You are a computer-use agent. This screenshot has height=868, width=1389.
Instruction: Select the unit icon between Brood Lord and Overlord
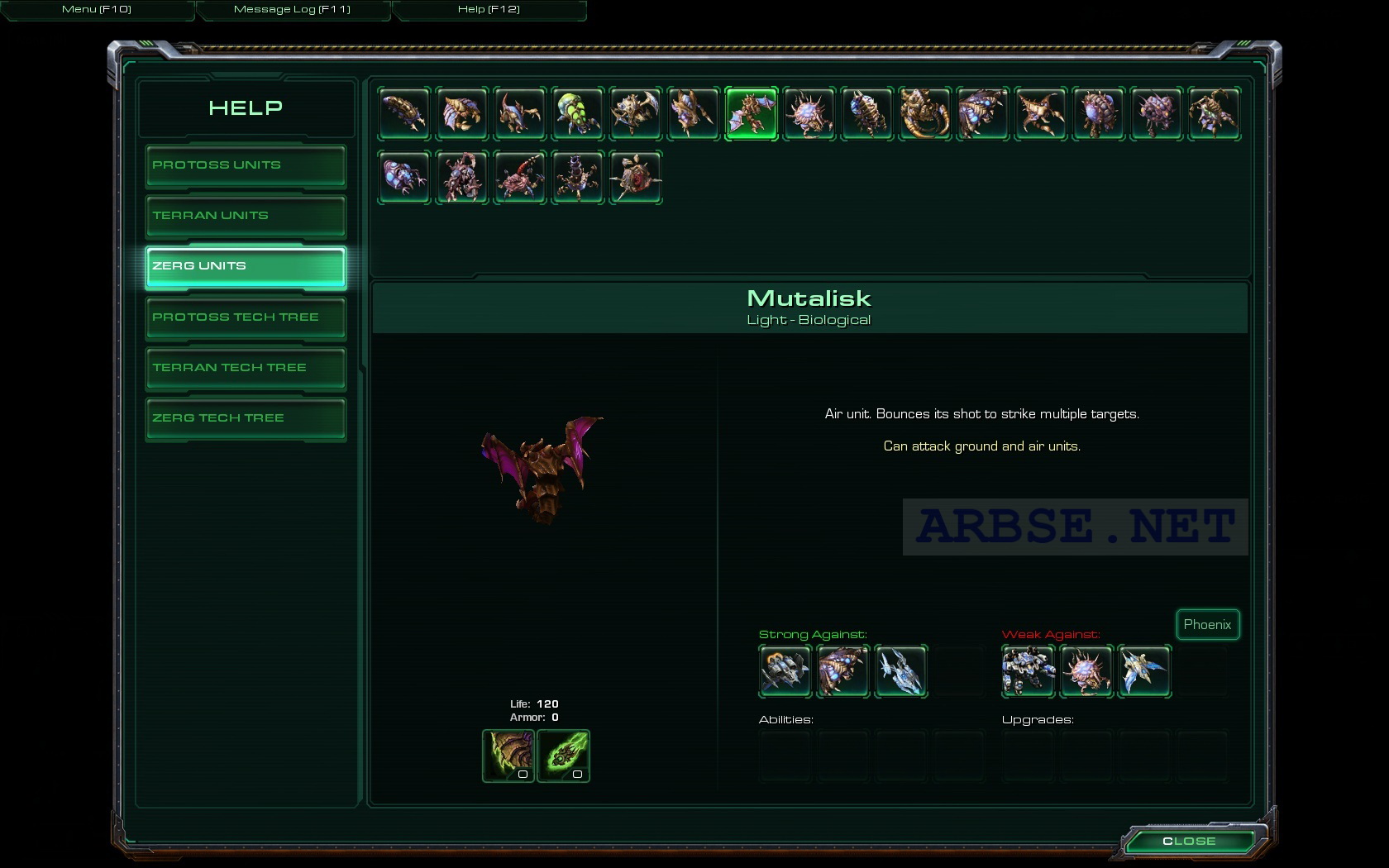(1041, 113)
